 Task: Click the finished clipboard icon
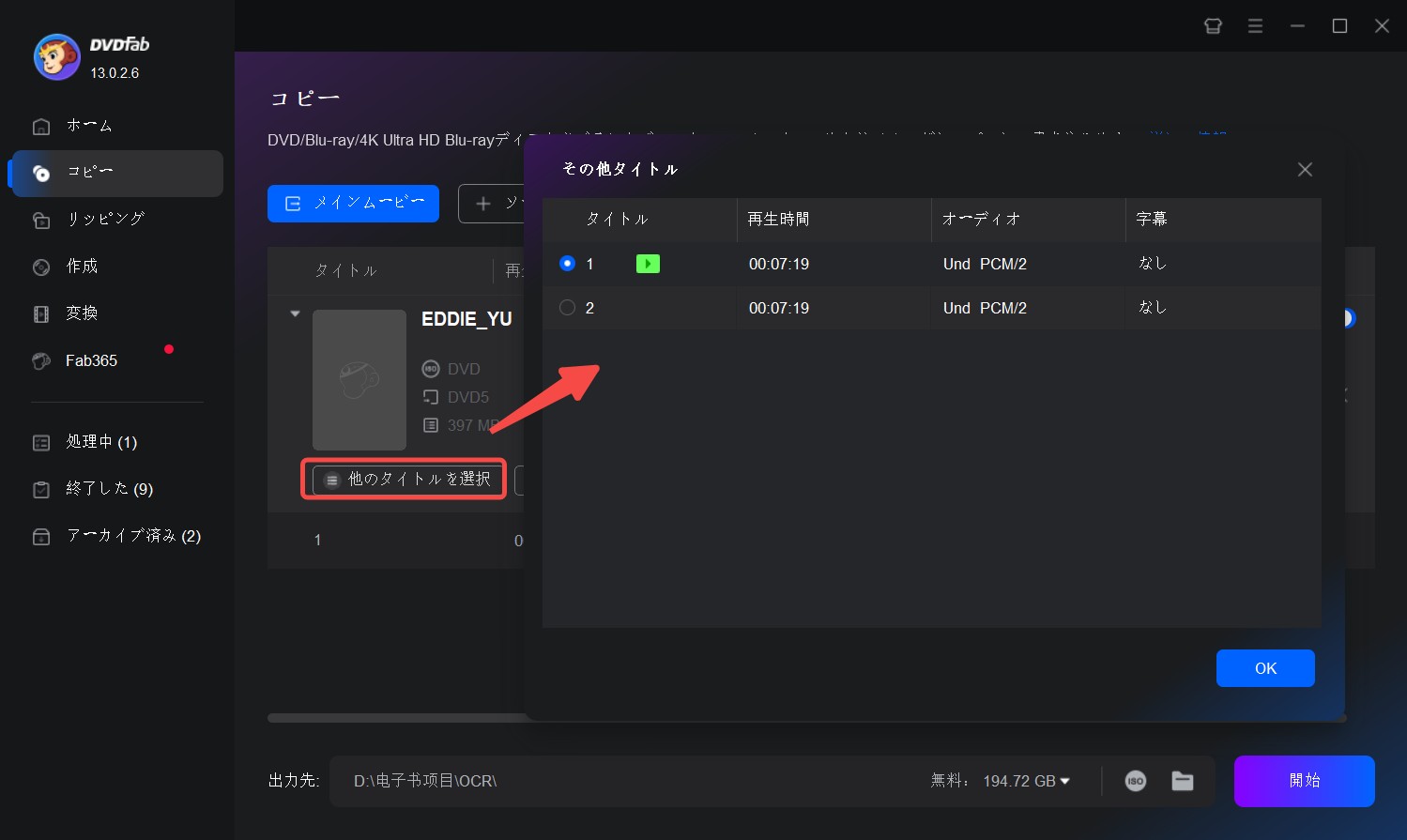41,489
